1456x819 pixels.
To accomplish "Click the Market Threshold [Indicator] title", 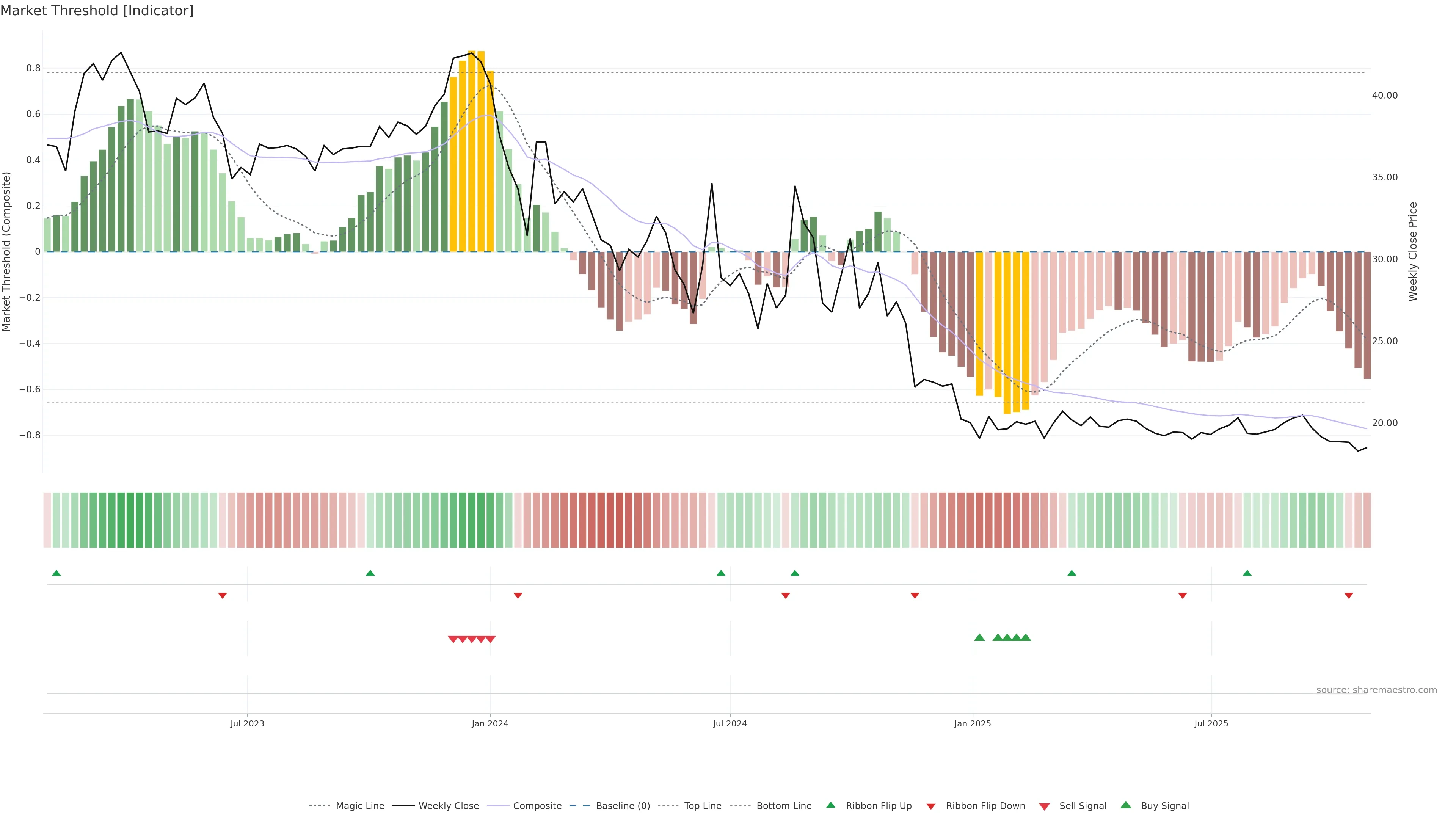I will pyautogui.click(x=97, y=11).
